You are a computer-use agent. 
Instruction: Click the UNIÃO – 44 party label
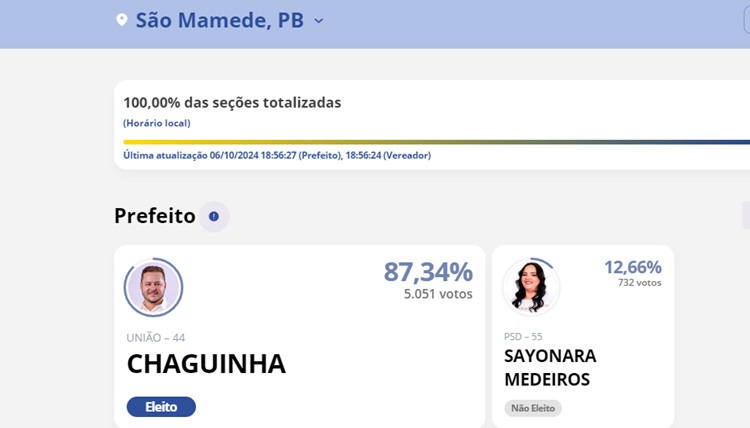pyautogui.click(x=156, y=338)
